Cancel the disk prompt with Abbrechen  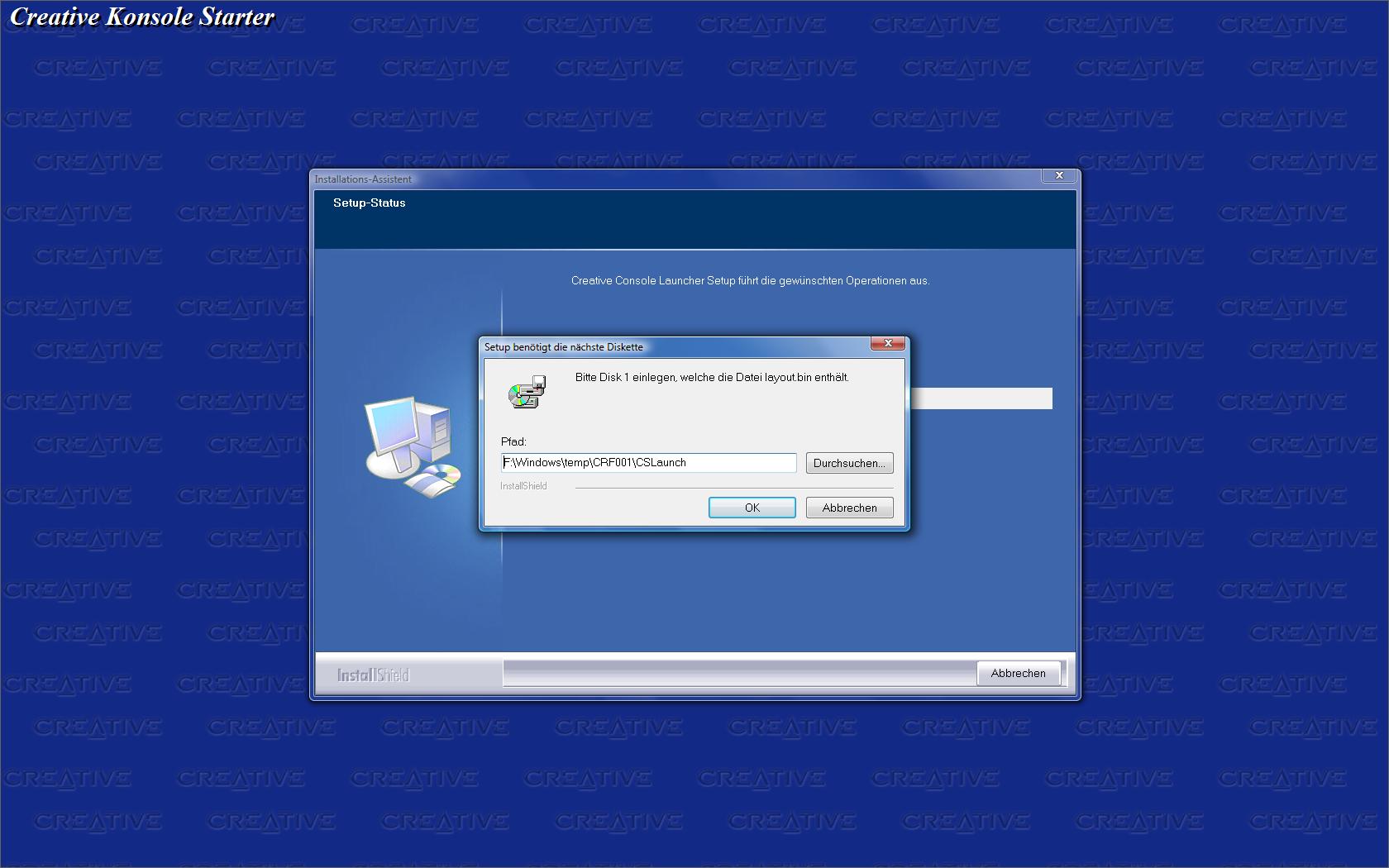849,508
